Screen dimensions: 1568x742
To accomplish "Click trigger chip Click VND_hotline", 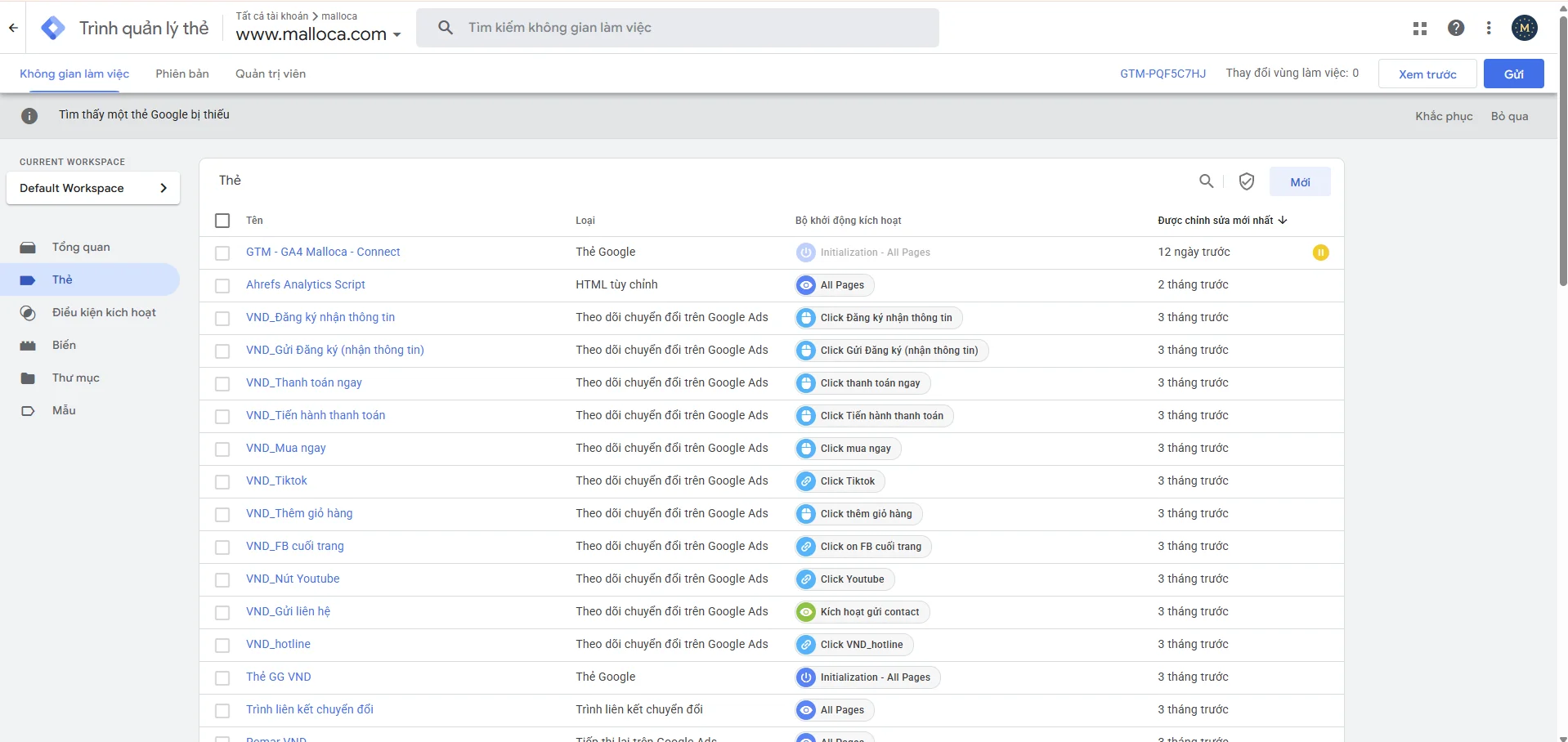I will (854, 645).
